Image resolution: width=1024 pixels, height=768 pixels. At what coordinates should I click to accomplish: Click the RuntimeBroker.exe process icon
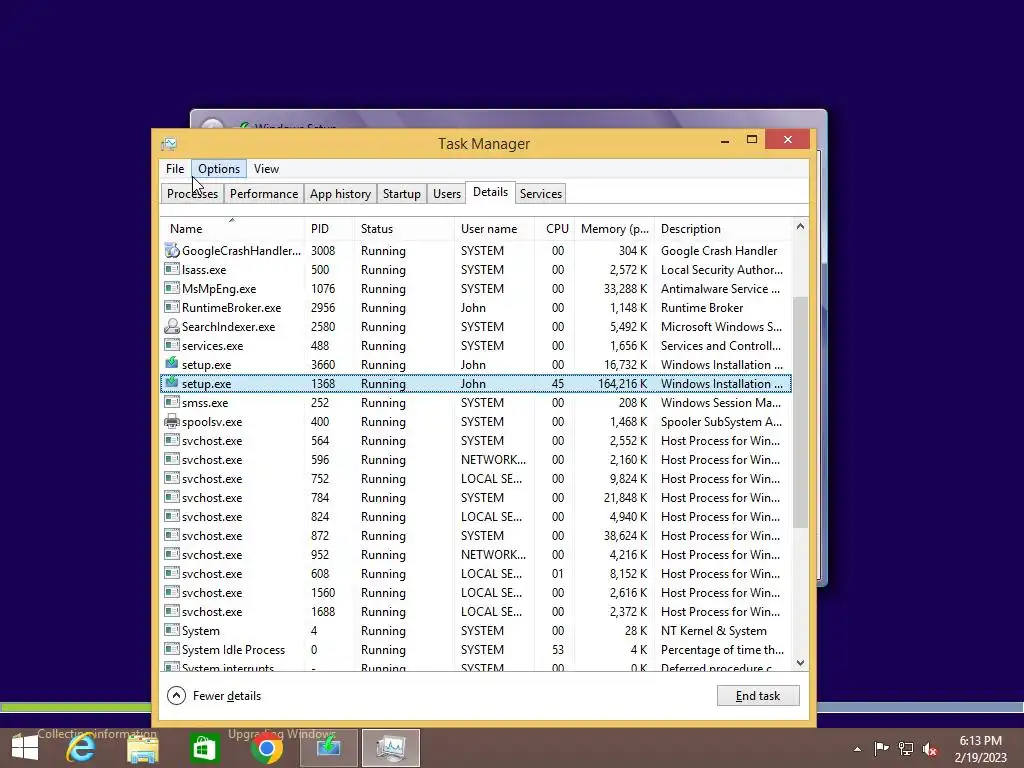click(x=172, y=307)
